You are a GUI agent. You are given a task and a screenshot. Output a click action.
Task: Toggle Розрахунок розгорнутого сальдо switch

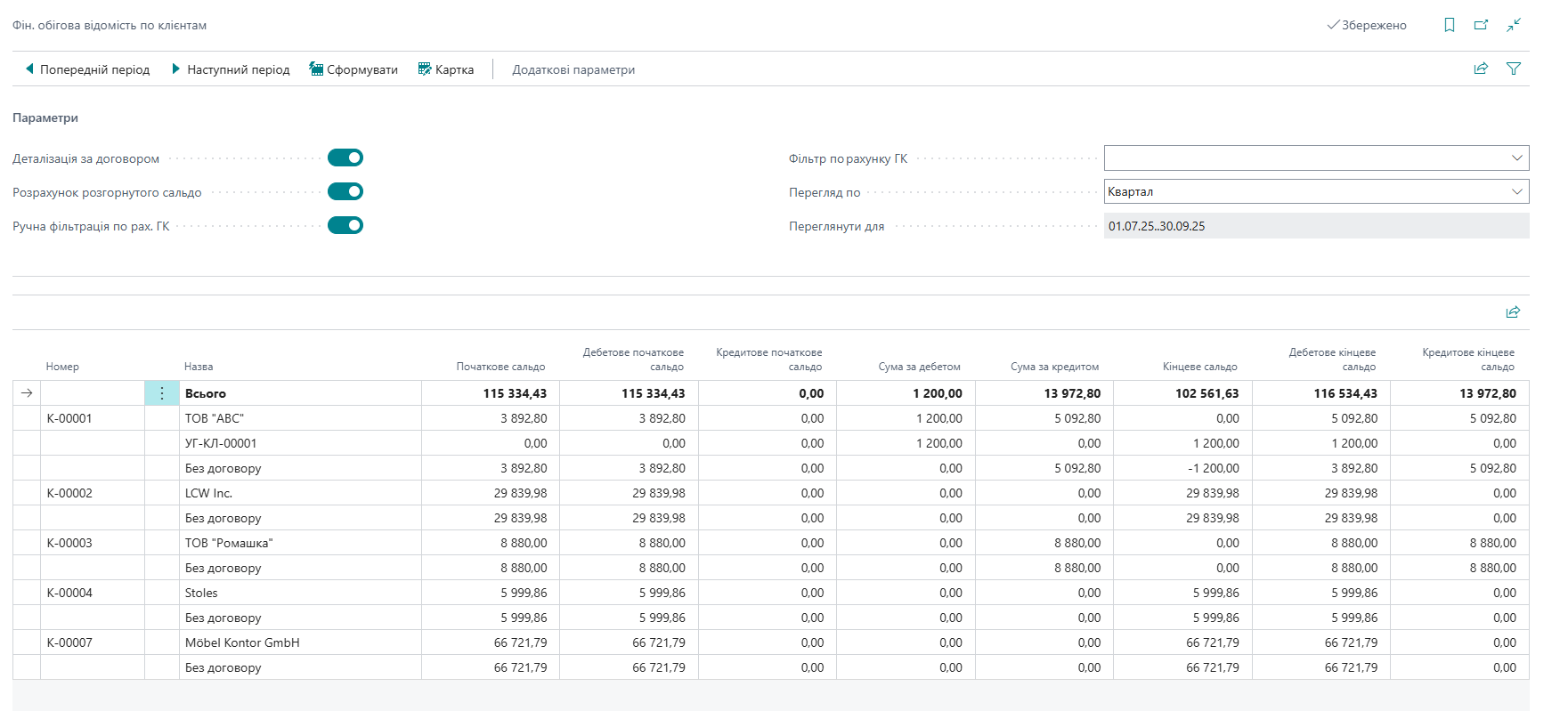[345, 191]
